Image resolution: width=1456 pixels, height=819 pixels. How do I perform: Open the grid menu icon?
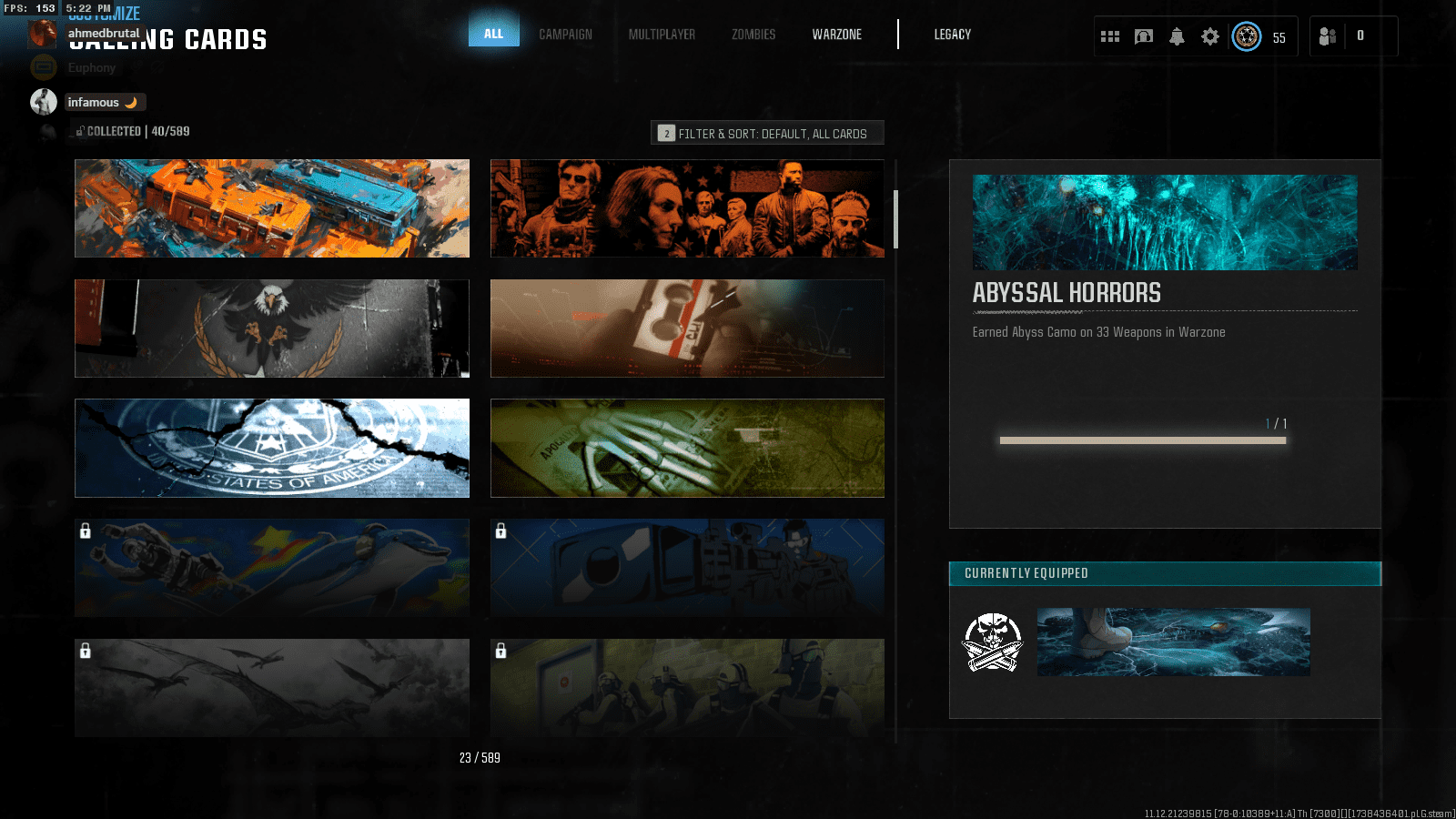pyautogui.click(x=1109, y=36)
